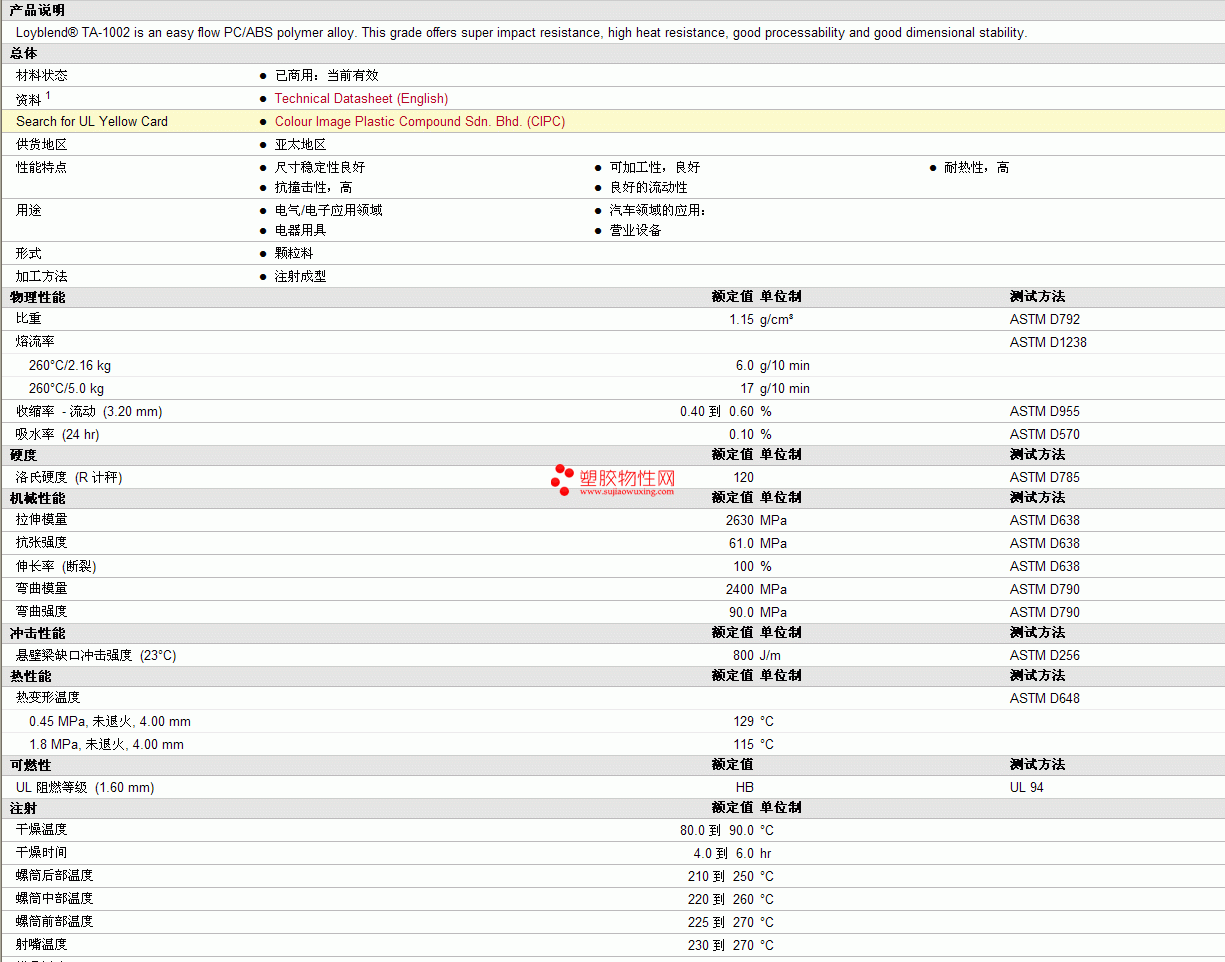1225x962 pixels.
Task: Select the 产品说明 section header
Action: [37, 10]
